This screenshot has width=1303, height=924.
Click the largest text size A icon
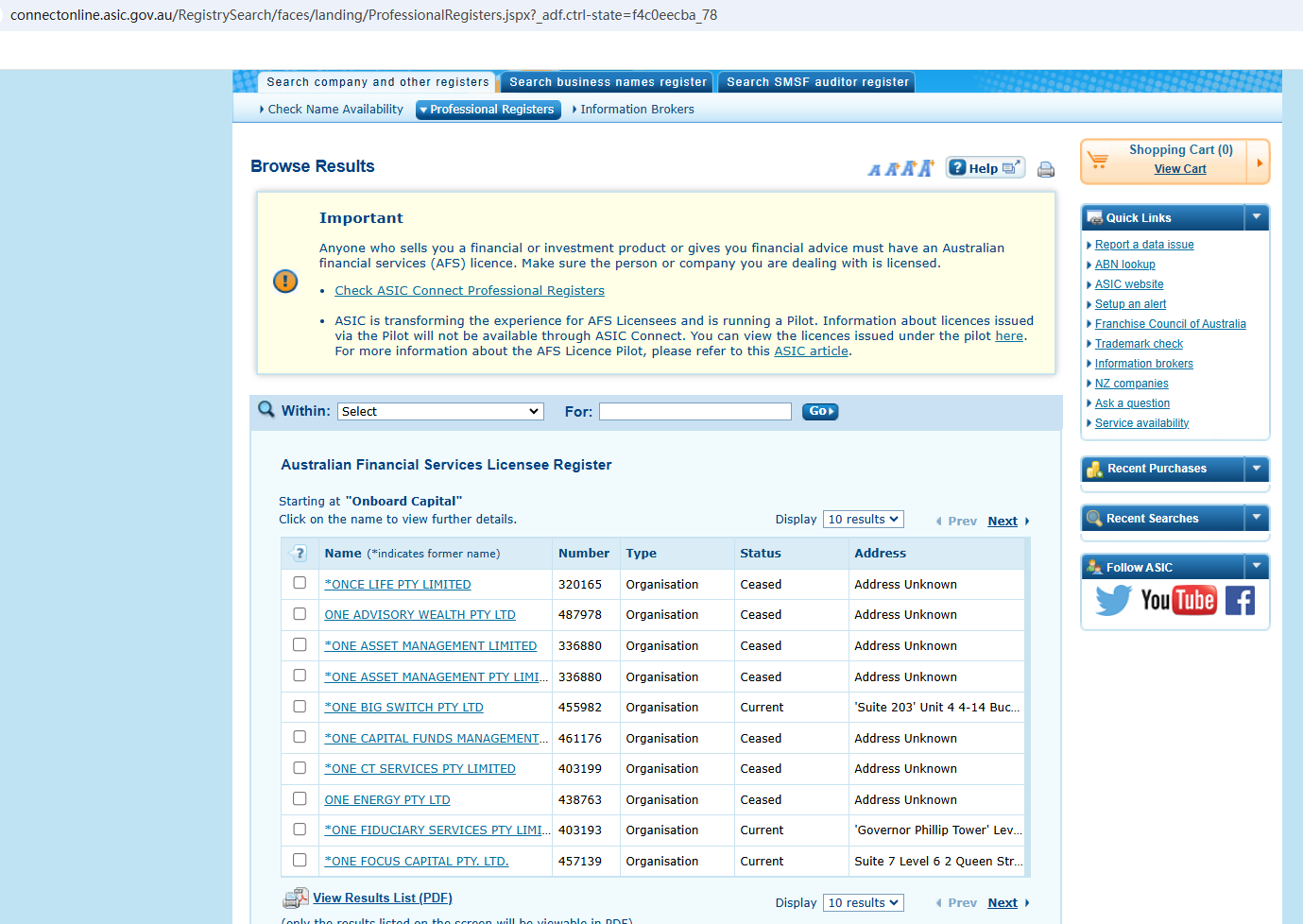926,168
